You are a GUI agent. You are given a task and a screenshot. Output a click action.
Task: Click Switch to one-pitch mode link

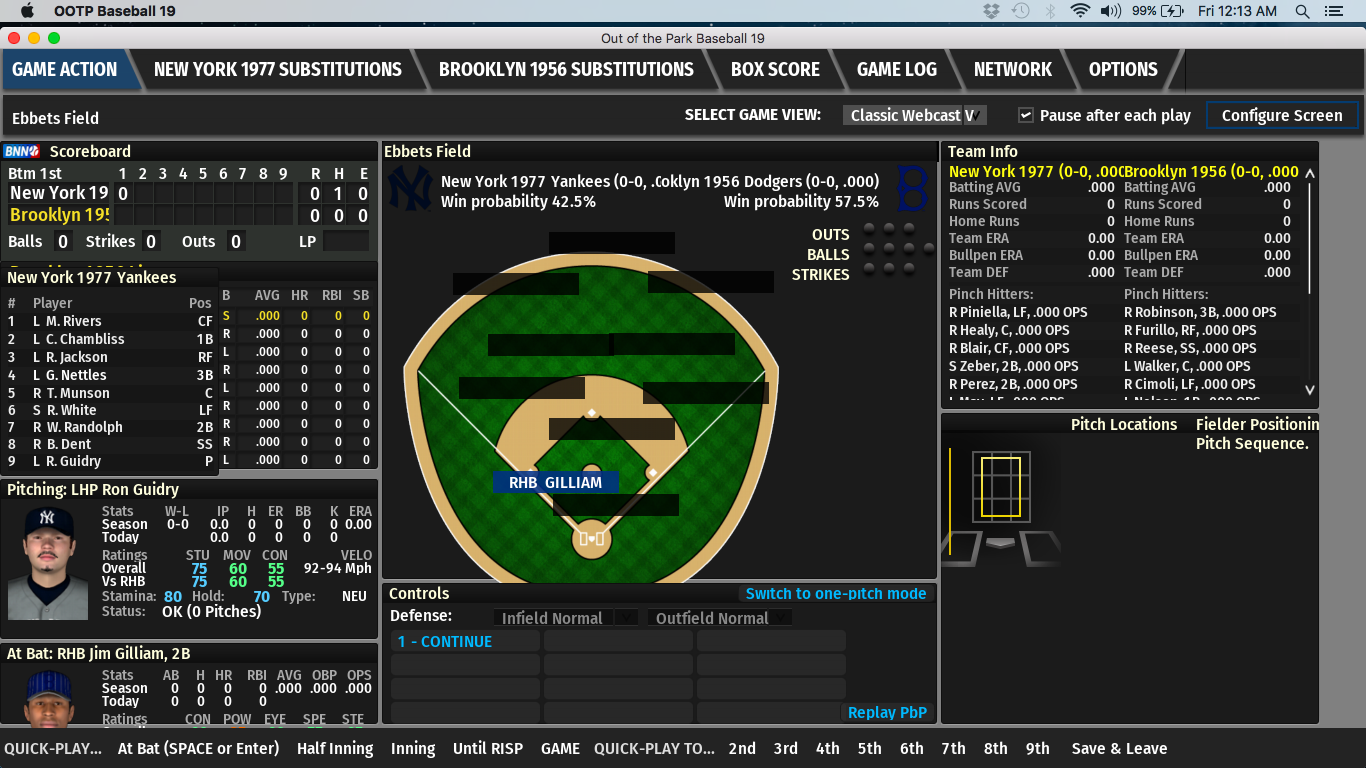[x=835, y=593]
